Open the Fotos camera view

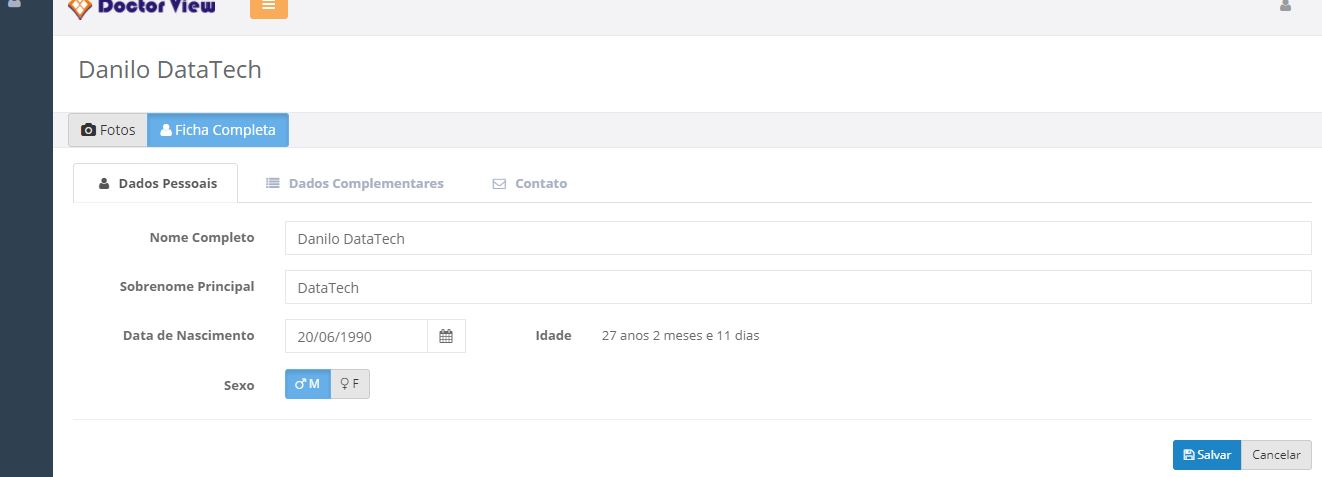pos(108,130)
